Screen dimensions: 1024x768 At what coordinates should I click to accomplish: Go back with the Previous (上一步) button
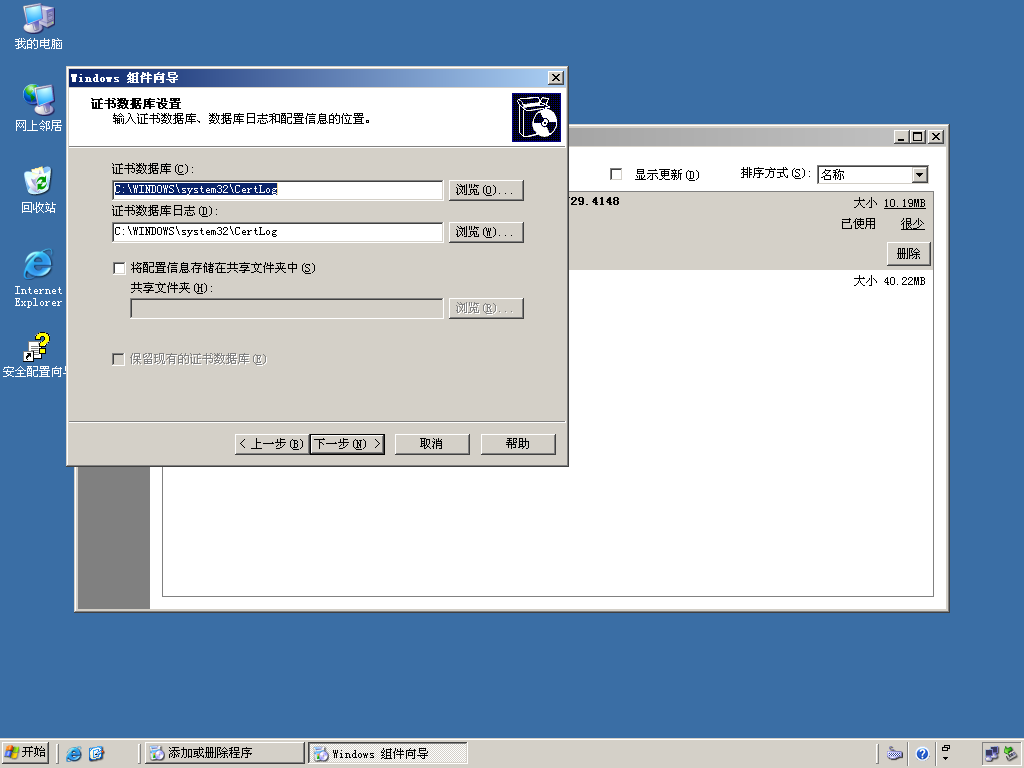tap(272, 444)
